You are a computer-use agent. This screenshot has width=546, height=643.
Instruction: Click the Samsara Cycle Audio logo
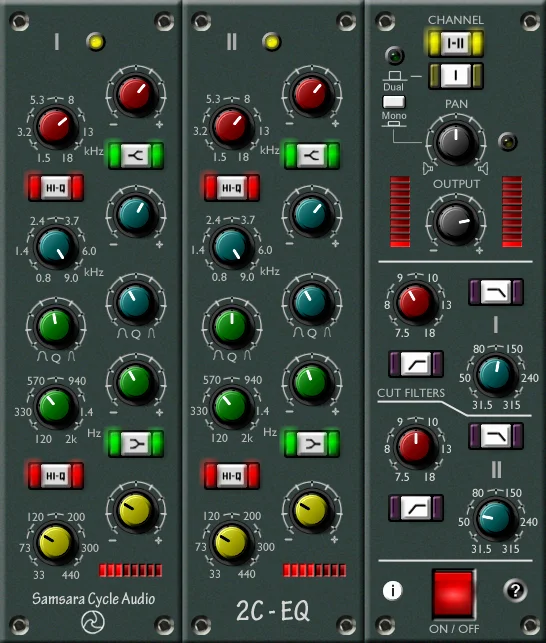(93, 622)
